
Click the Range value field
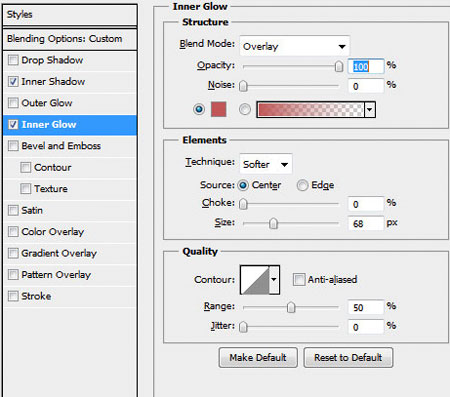click(366, 307)
